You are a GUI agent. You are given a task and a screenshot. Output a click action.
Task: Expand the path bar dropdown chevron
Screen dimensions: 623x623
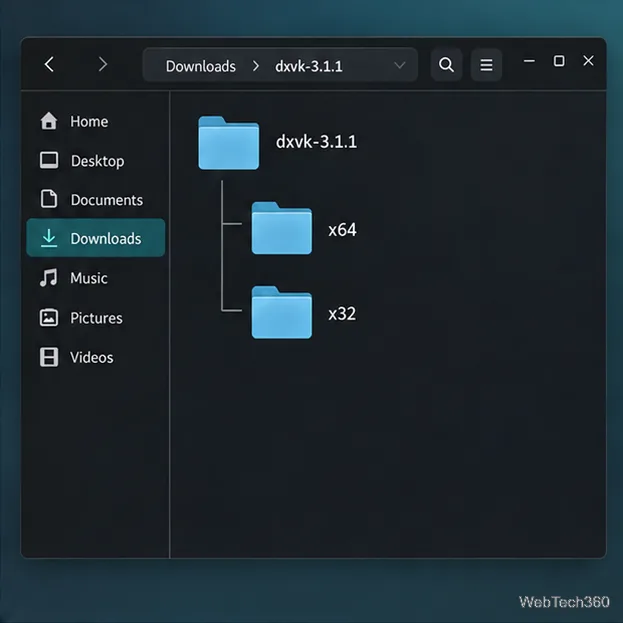click(400, 65)
